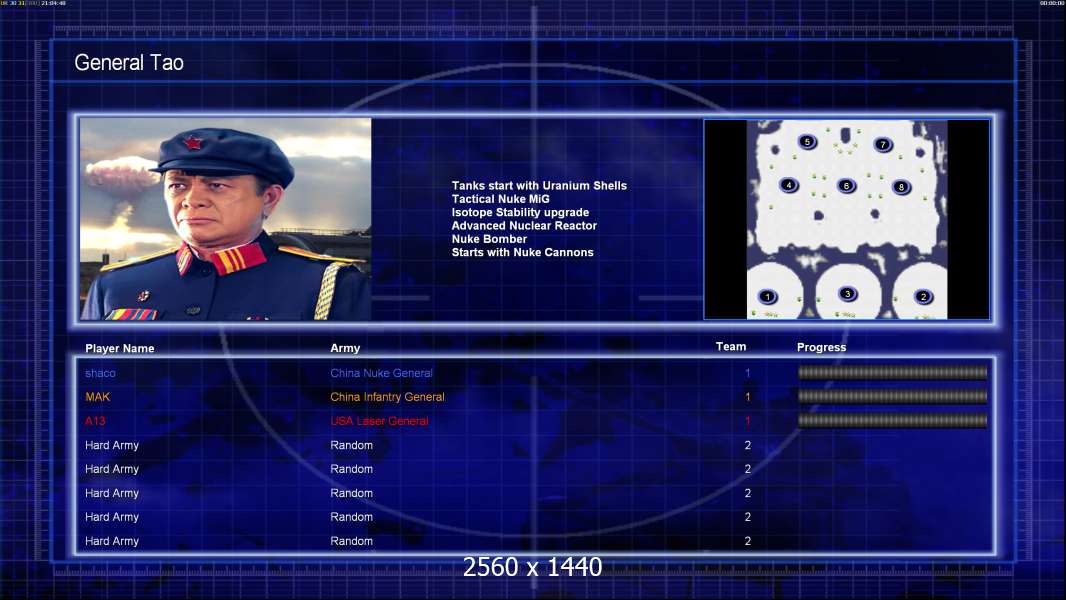Viewport: 1066px width, 600px height.
Task: Click the General Tao title text
Action: point(129,63)
